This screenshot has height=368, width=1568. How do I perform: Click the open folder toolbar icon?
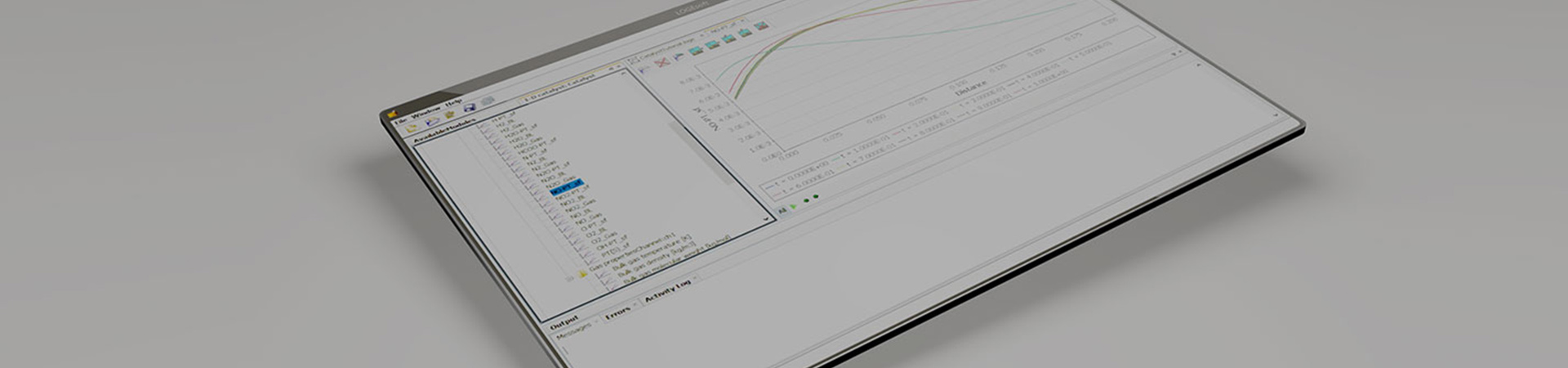coord(430,121)
